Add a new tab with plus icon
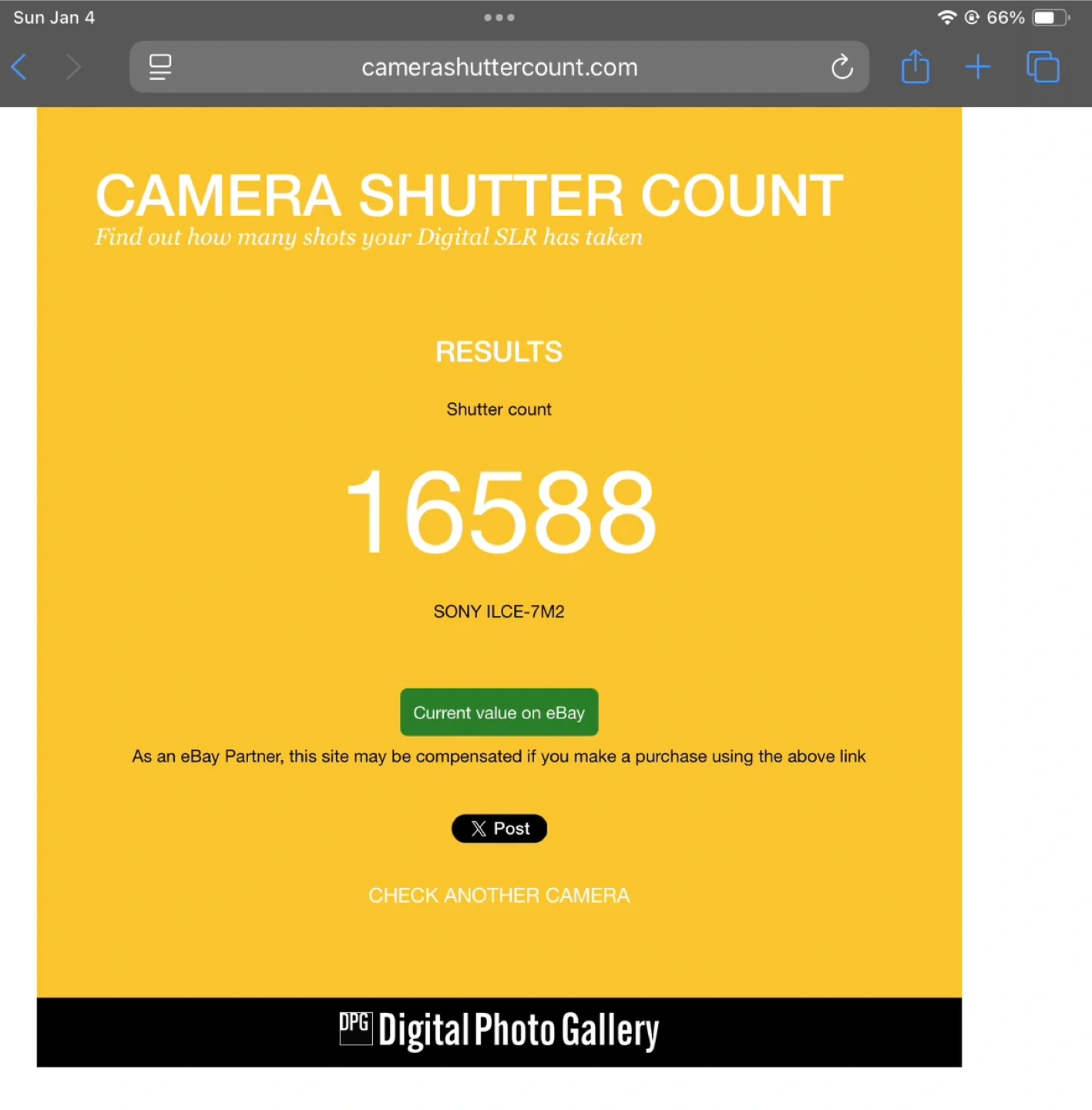Viewport: 1092px width, 1110px height. (978, 67)
